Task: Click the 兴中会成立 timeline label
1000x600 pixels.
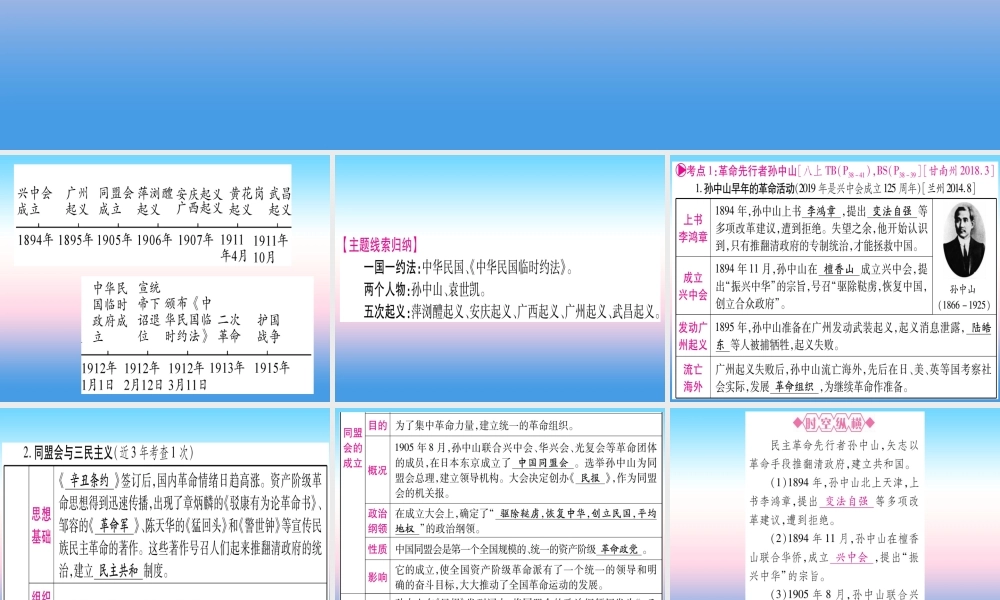Action: tap(35, 201)
